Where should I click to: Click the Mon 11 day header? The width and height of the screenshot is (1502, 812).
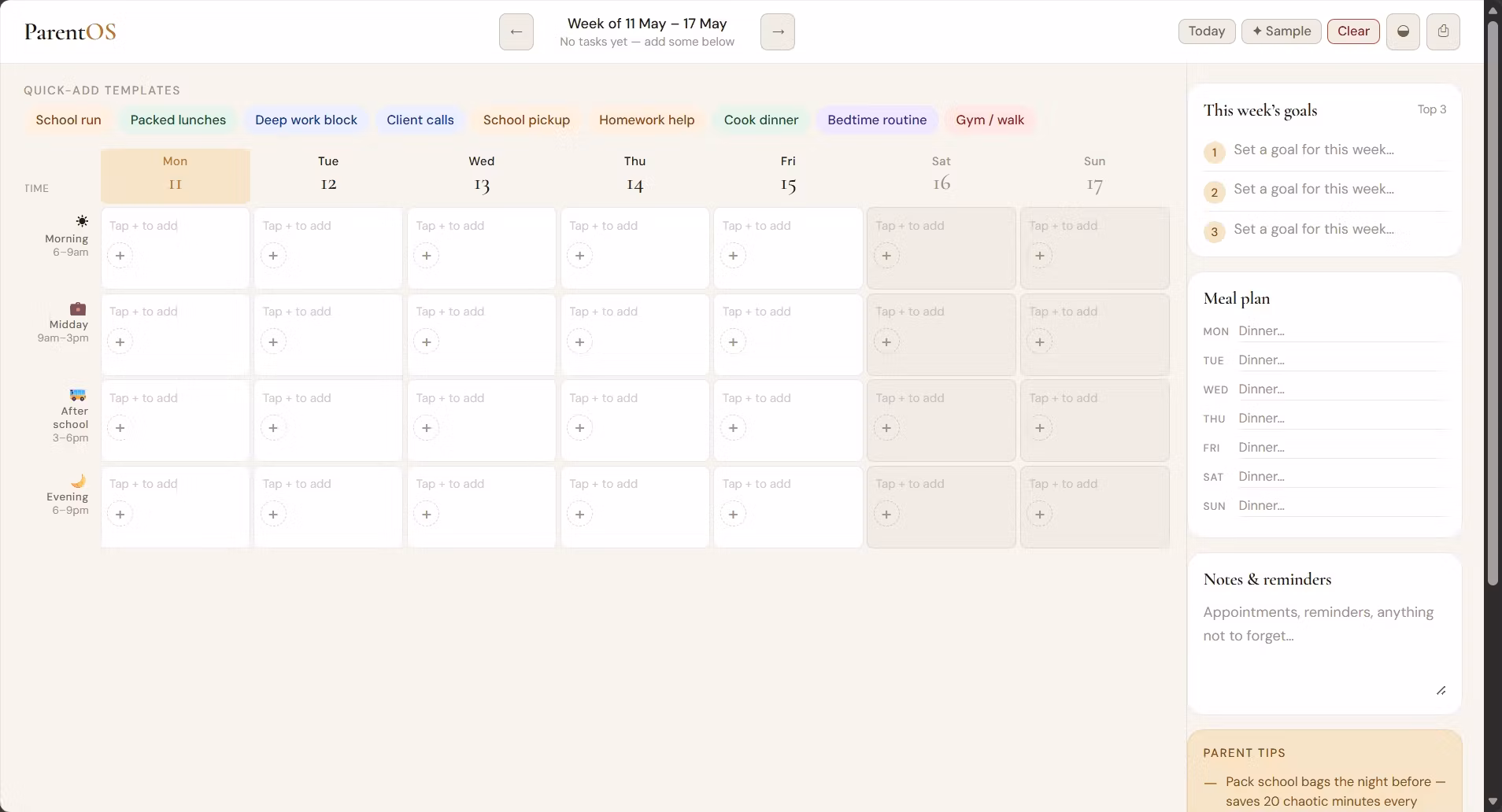[x=176, y=175]
